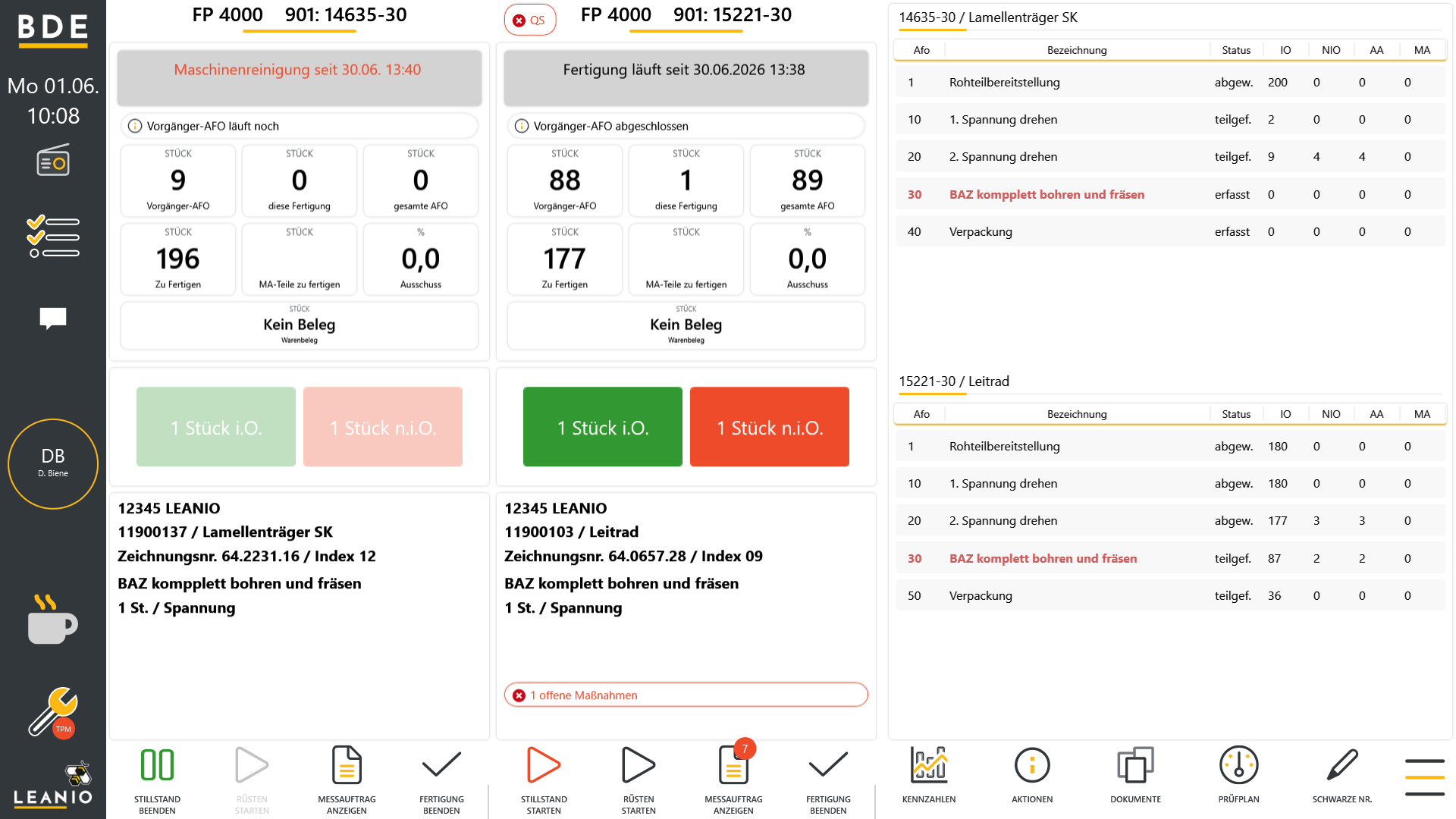The image size is (1456, 819).
Task: Click the coffee break icon
Action: coord(52,620)
